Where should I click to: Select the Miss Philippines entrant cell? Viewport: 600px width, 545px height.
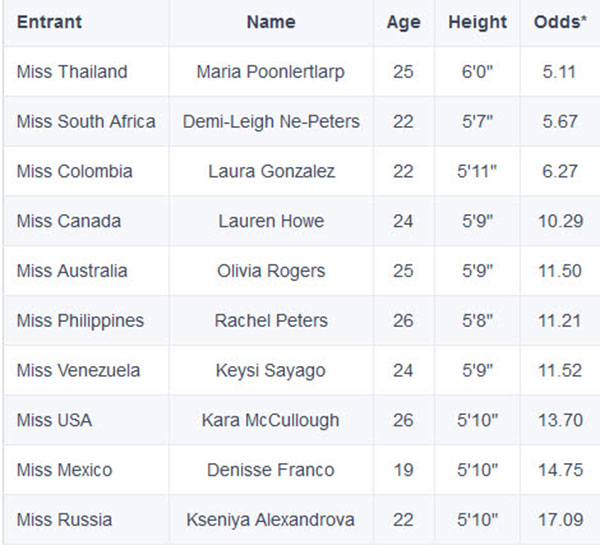(80, 321)
